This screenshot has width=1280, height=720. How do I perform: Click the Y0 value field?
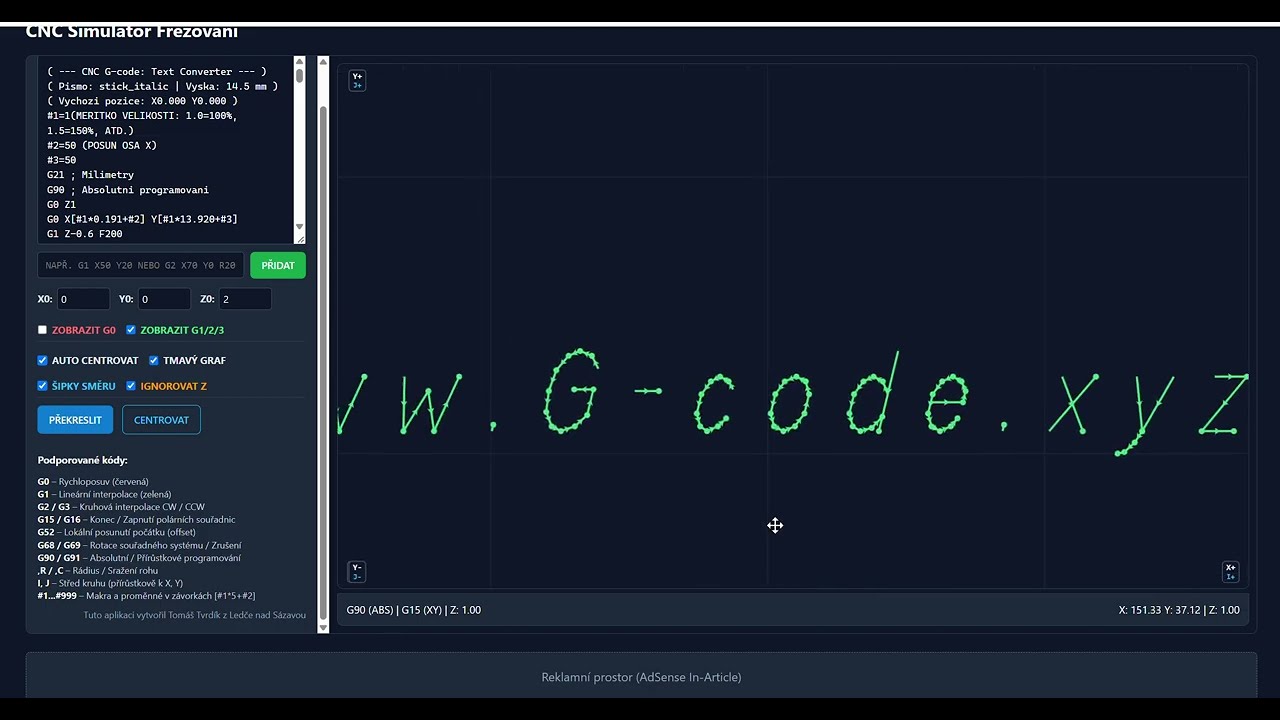pos(164,299)
